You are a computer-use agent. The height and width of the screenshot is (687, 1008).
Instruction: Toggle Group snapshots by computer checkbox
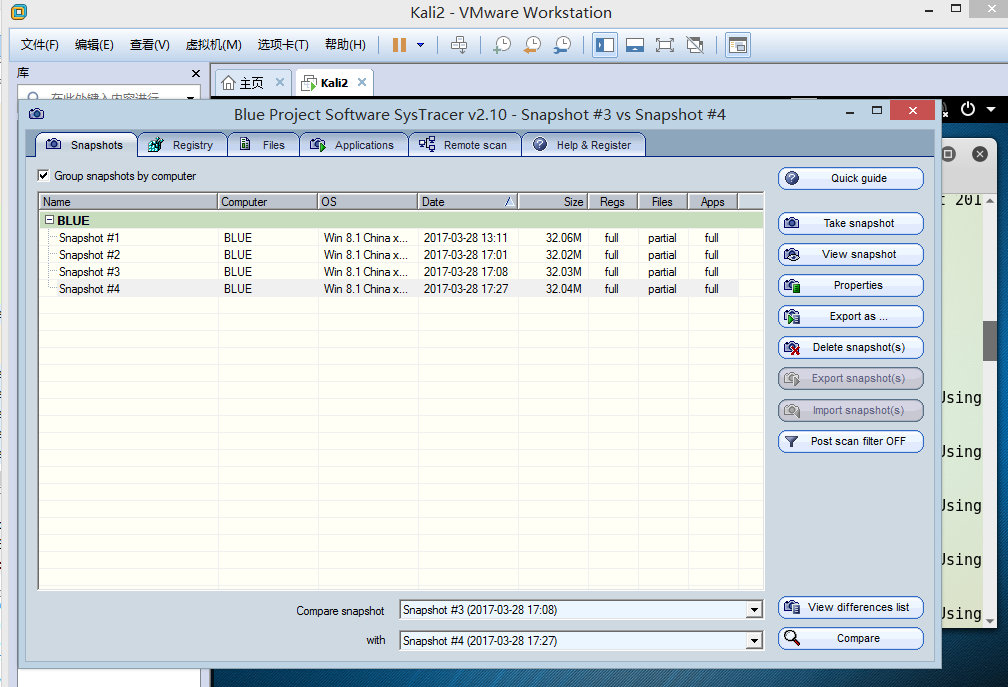point(43,175)
